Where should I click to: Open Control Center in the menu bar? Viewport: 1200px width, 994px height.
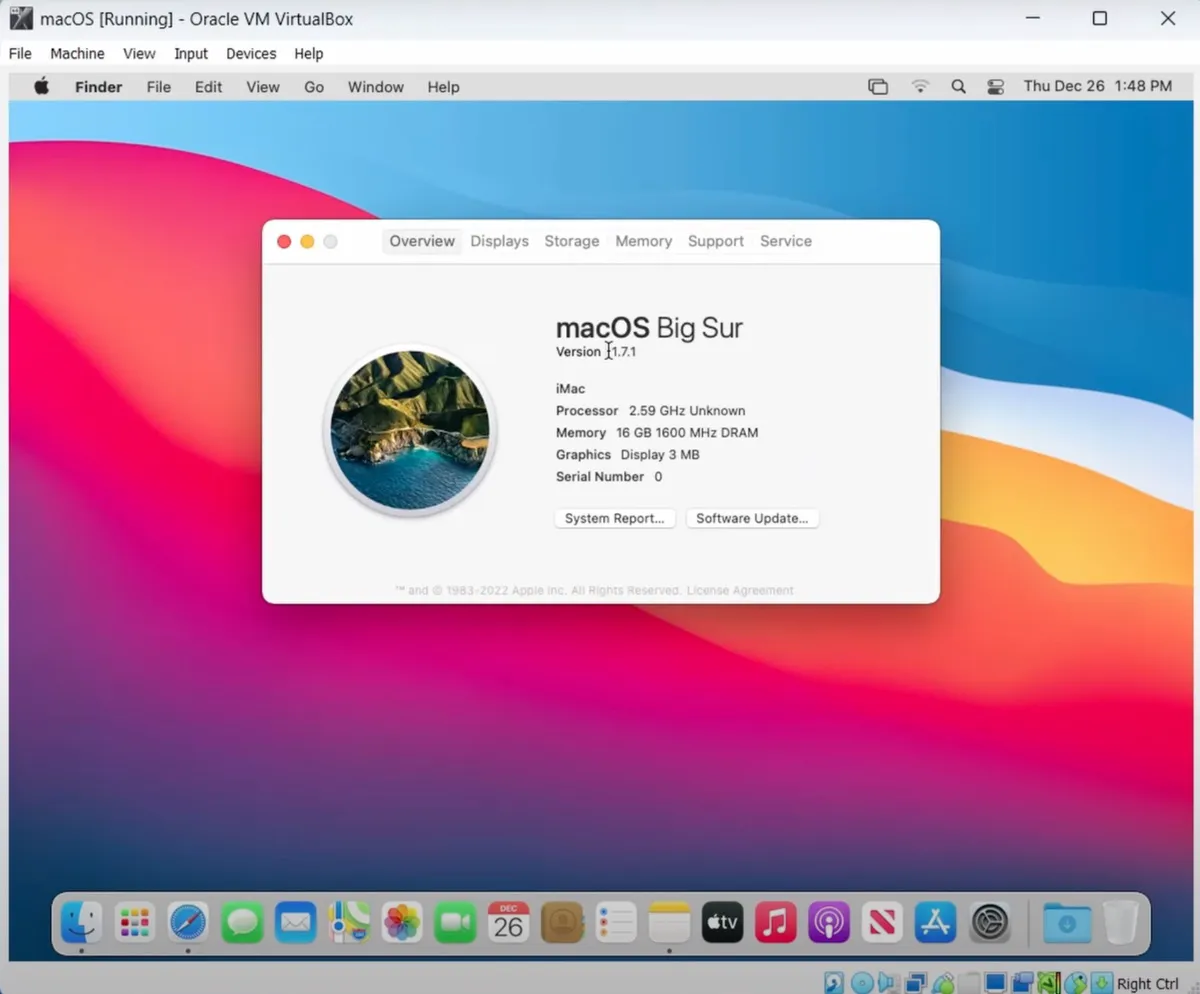pyautogui.click(x=995, y=87)
